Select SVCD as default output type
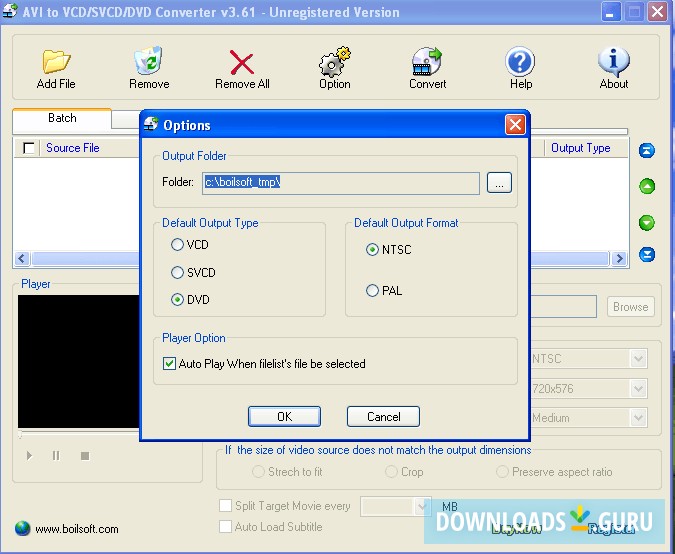This screenshot has height=554, width=675. [177, 272]
